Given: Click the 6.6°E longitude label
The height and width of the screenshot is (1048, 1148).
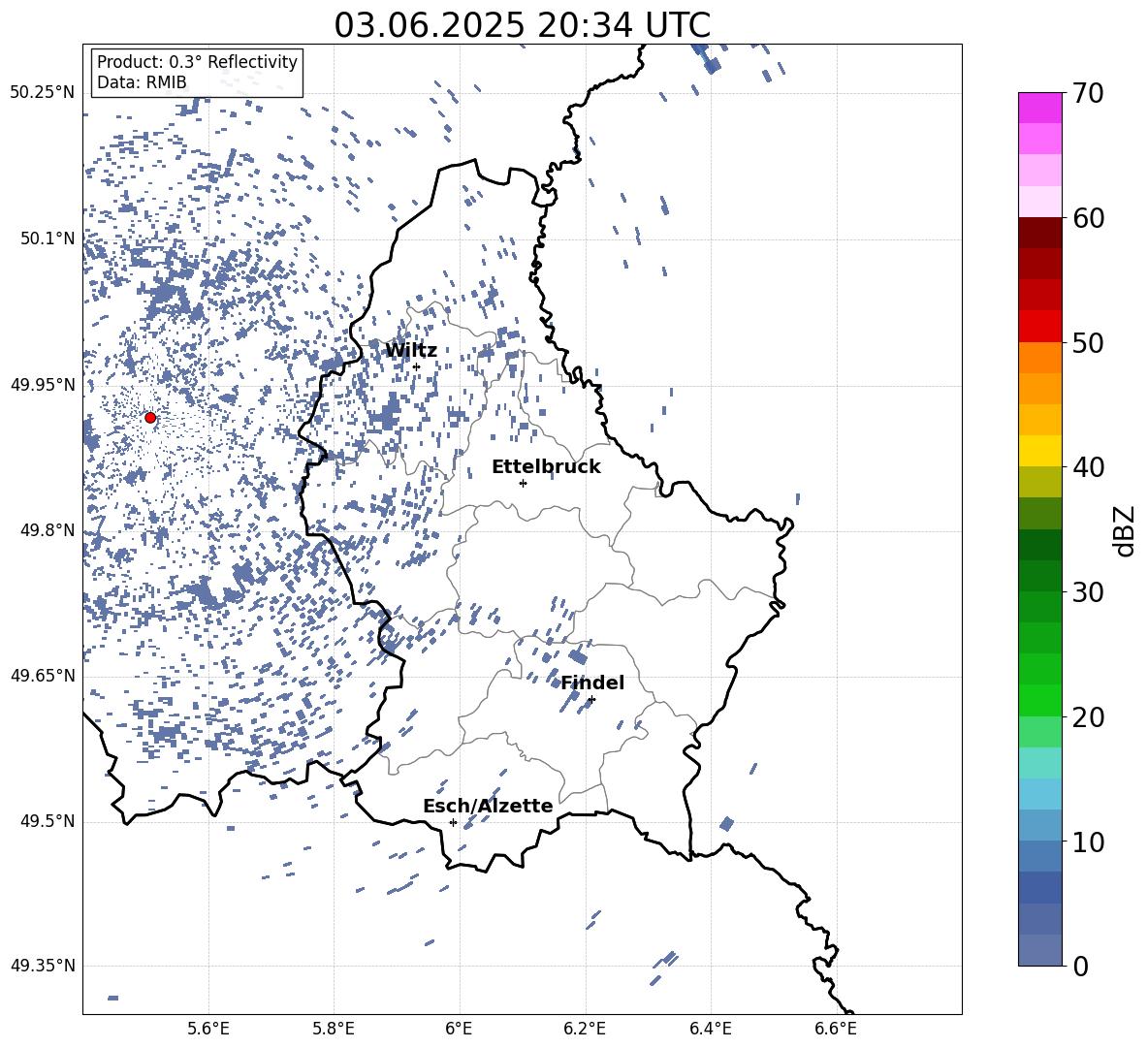Looking at the screenshot, I should click(836, 1030).
